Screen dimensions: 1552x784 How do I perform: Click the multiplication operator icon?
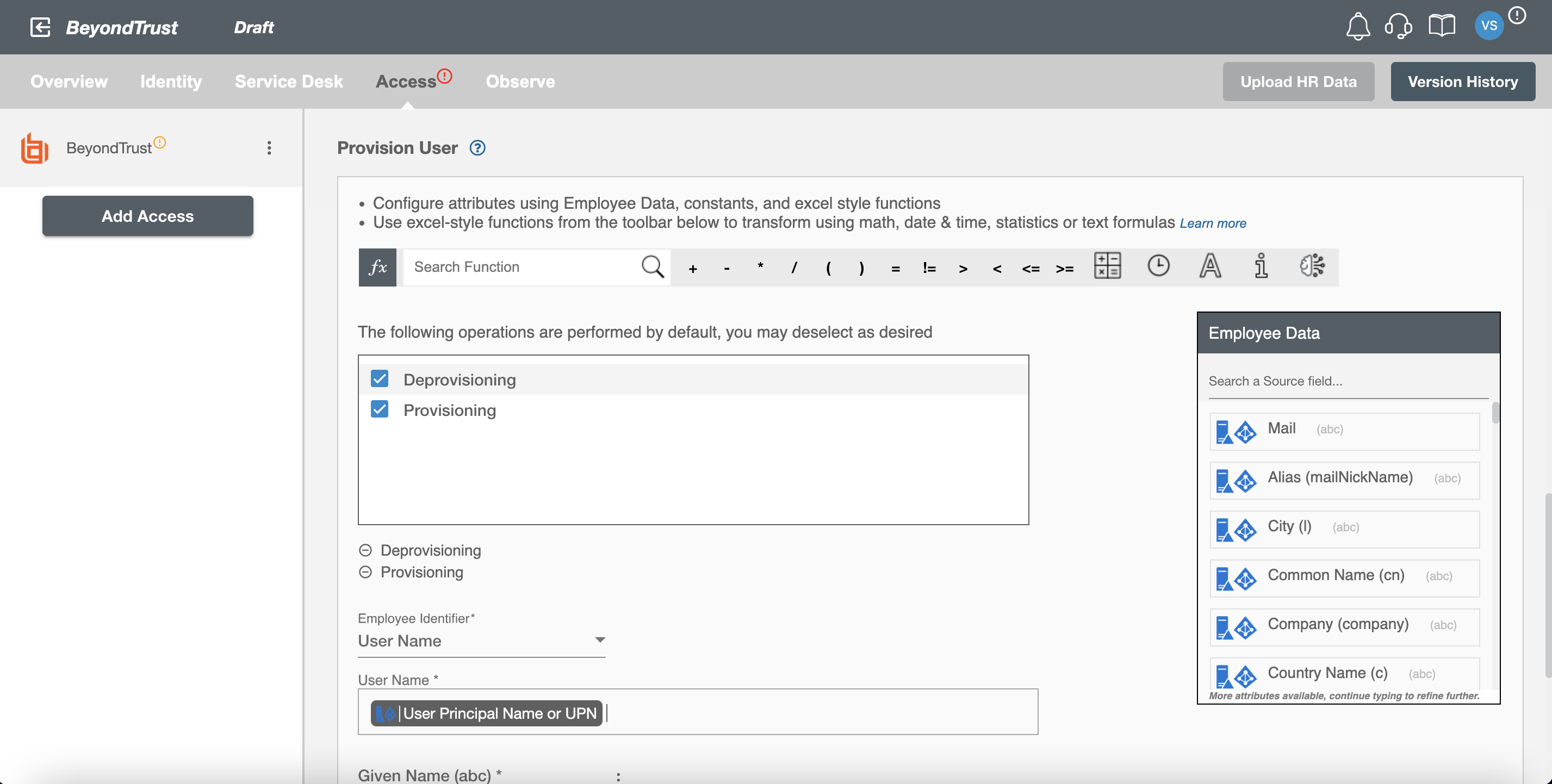(760, 266)
